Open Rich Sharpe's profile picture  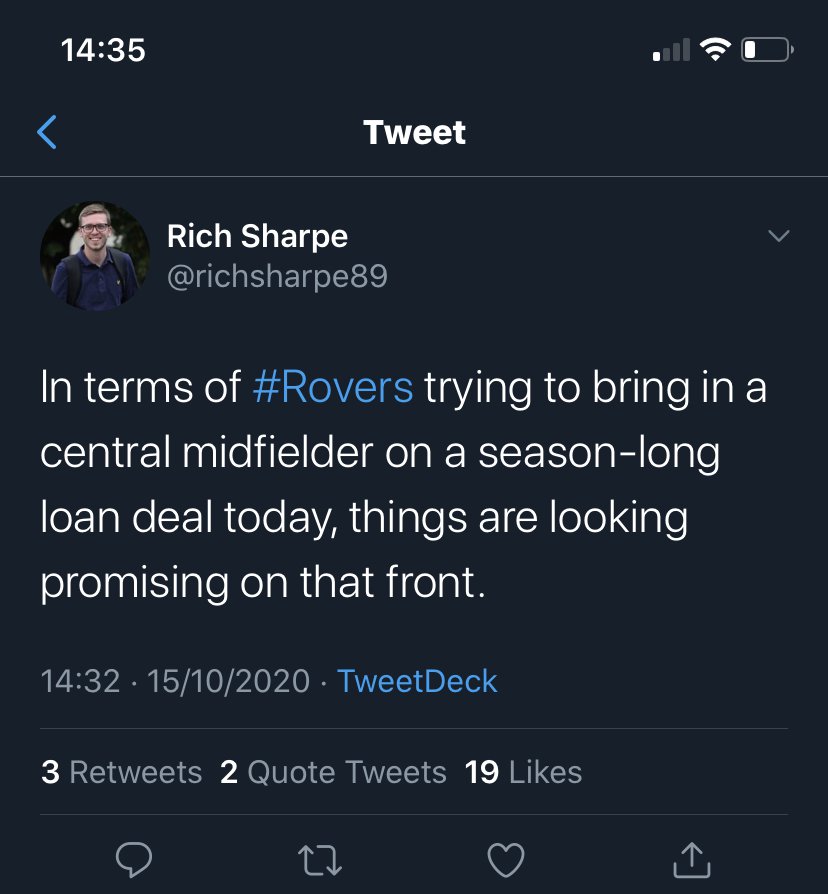[x=95, y=255]
